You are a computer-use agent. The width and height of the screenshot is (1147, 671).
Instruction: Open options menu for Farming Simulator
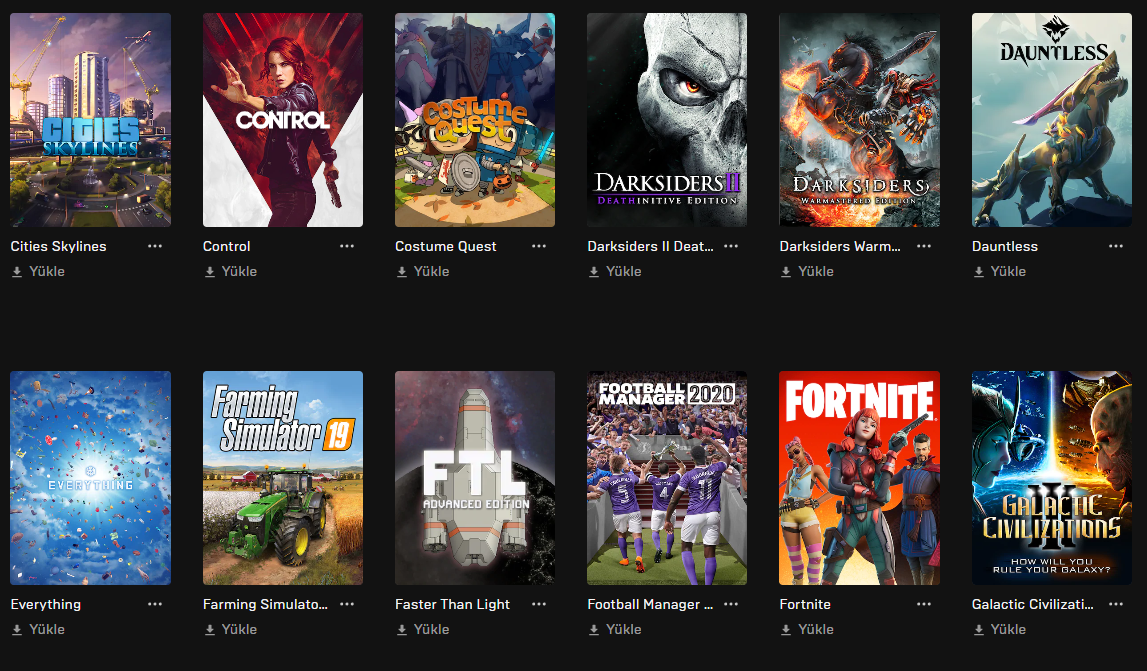pyautogui.click(x=347, y=604)
